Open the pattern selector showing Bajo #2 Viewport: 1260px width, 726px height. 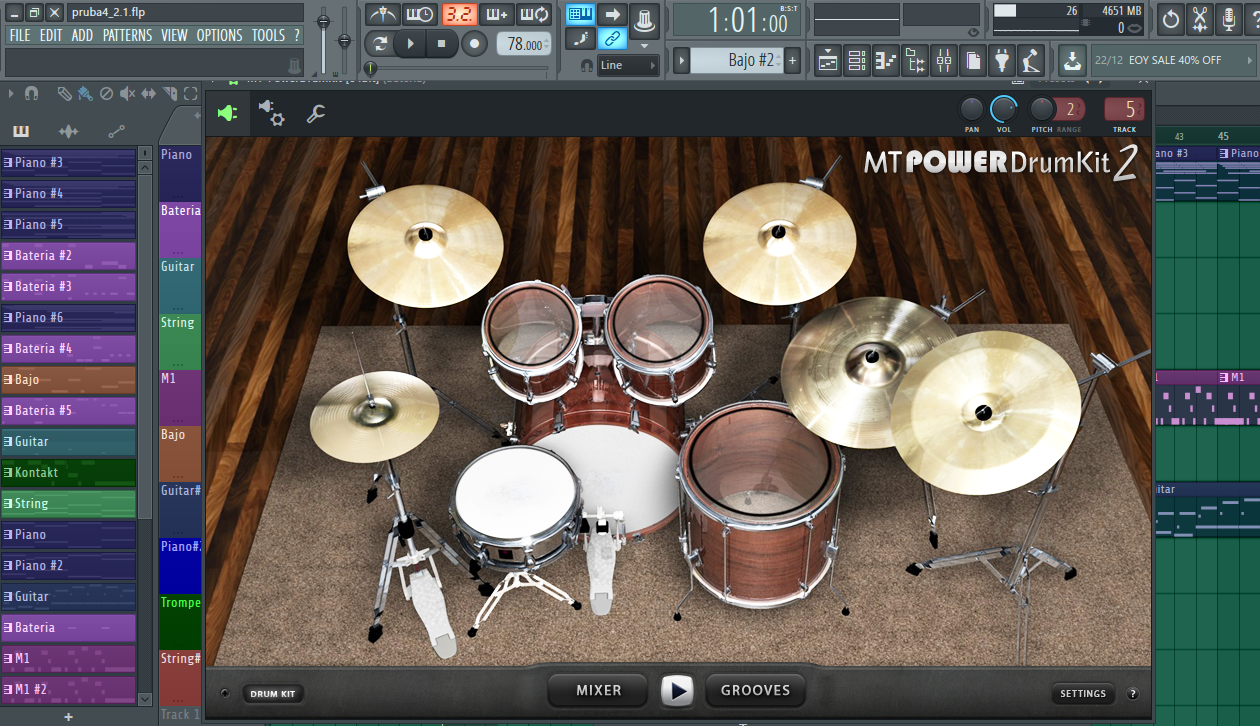(x=737, y=60)
